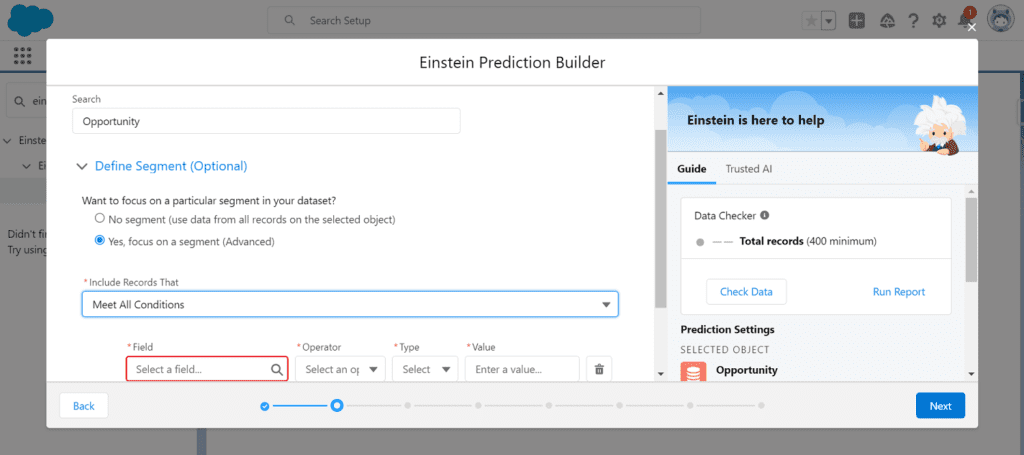
Task: Open the notifications bell
Action: [x=964, y=21]
